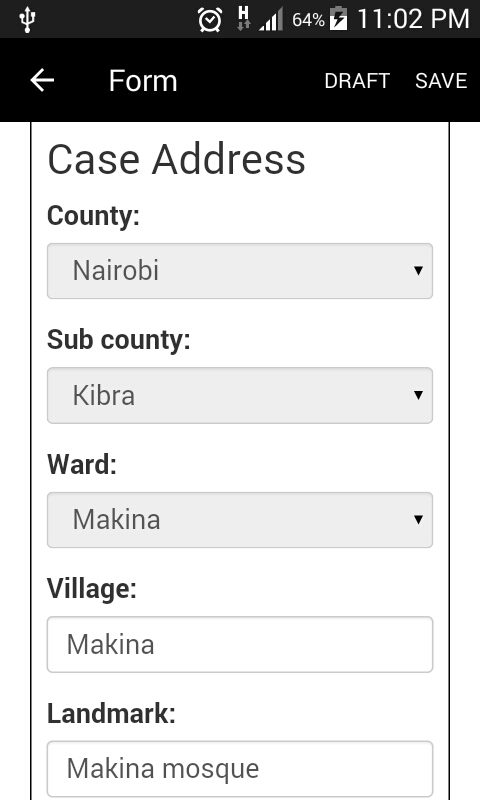Tap the back arrow icon
Viewport: 480px width, 800px height.
click(x=42, y=80)
